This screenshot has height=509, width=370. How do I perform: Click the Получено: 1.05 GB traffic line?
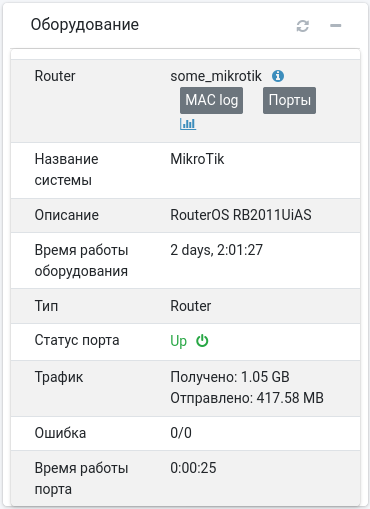[x=230, y=377]
